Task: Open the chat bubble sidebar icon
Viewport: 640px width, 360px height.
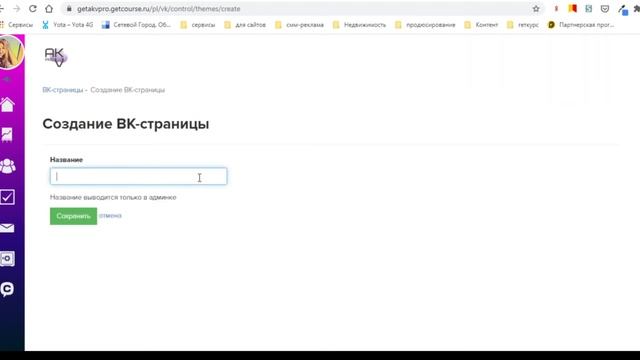Action: point(7,289)
